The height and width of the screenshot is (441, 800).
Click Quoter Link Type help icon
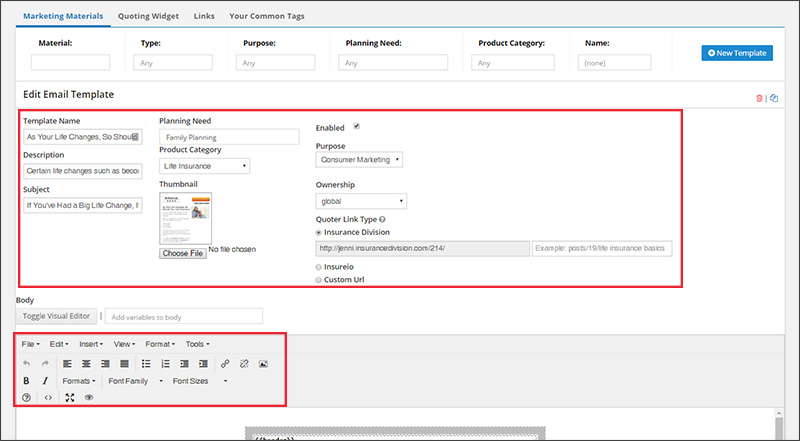pyautogui.click(x=382, y=219)
